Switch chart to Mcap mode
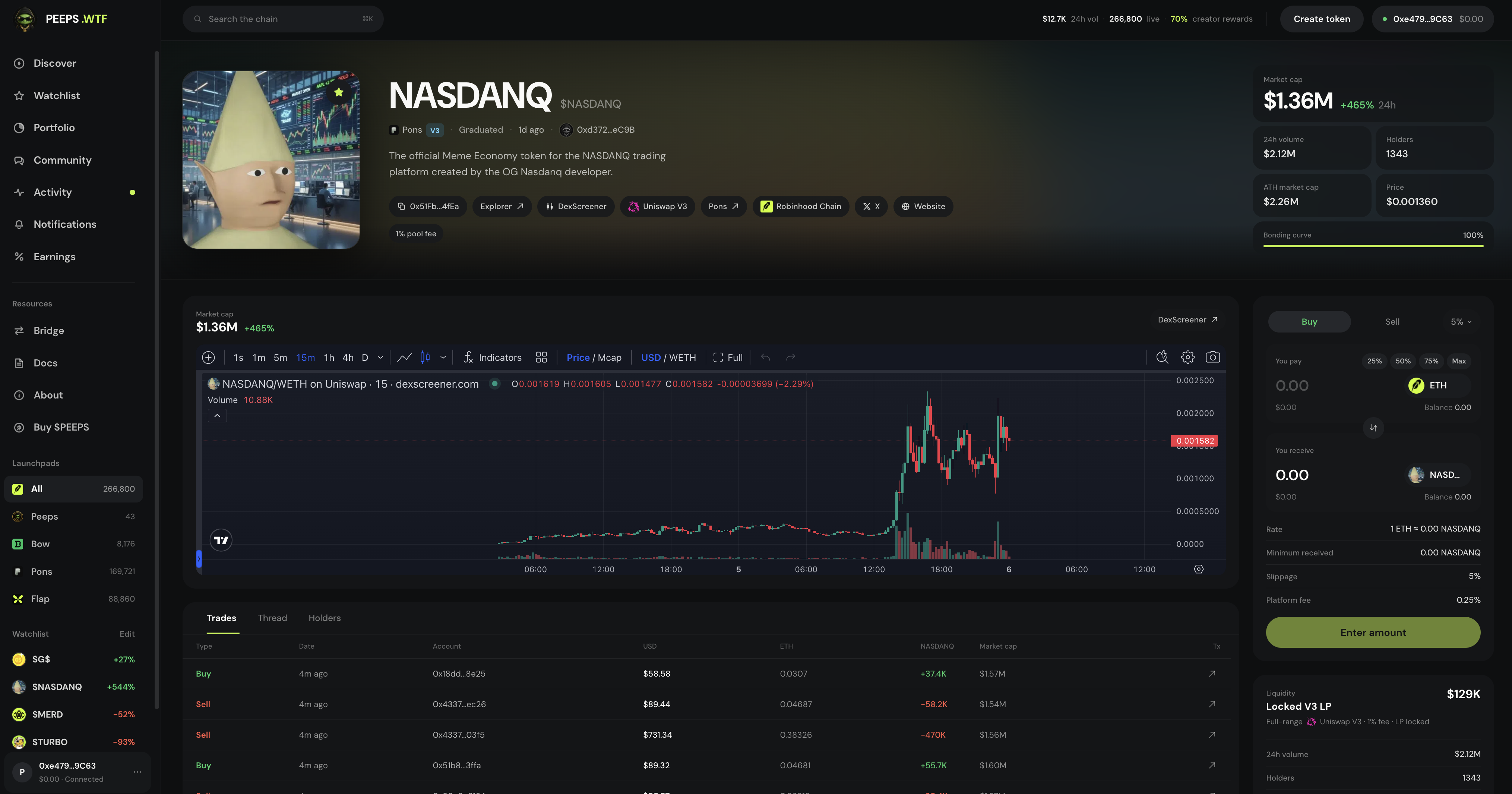Viewport: 1512px width, 794px height. [x=609, y=357]
